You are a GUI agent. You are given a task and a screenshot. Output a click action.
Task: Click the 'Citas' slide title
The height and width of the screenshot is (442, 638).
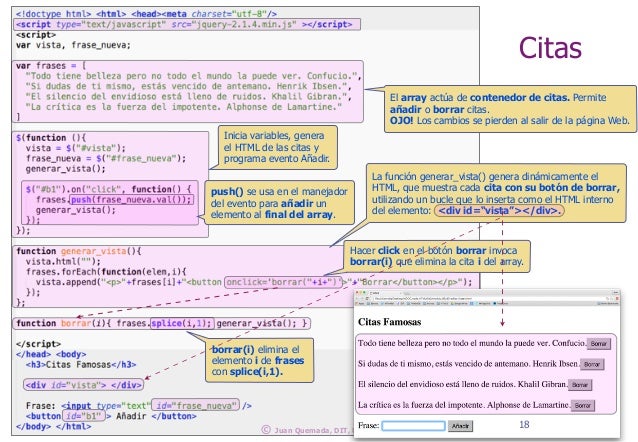(550, 48)
